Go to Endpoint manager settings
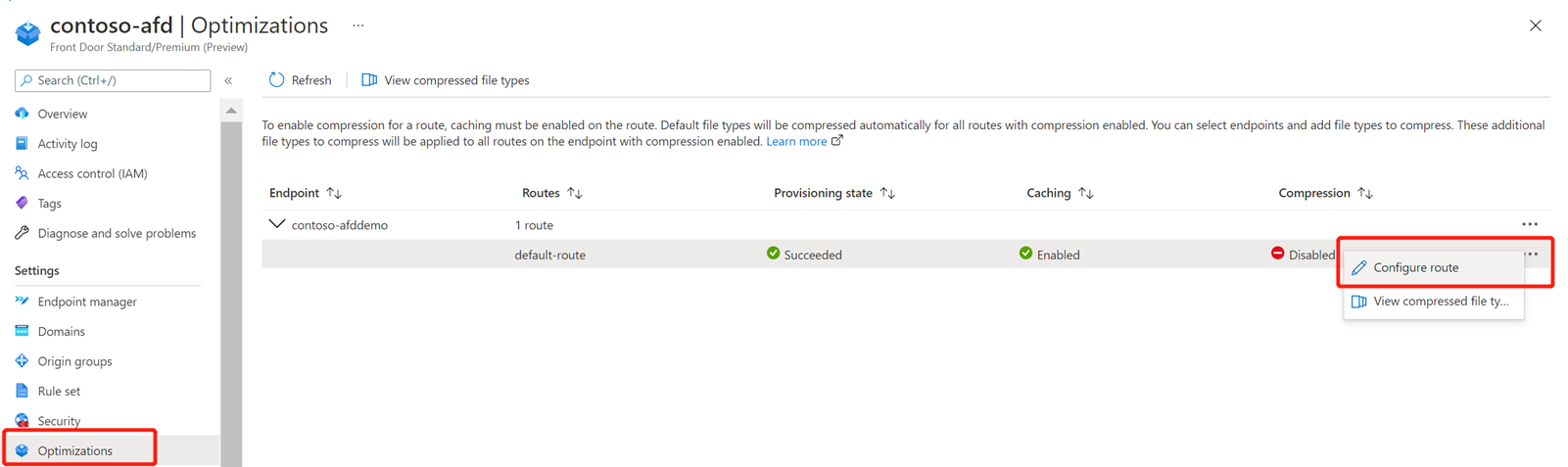The height and width of the screenshot is (467, 1568). [86, 302]
